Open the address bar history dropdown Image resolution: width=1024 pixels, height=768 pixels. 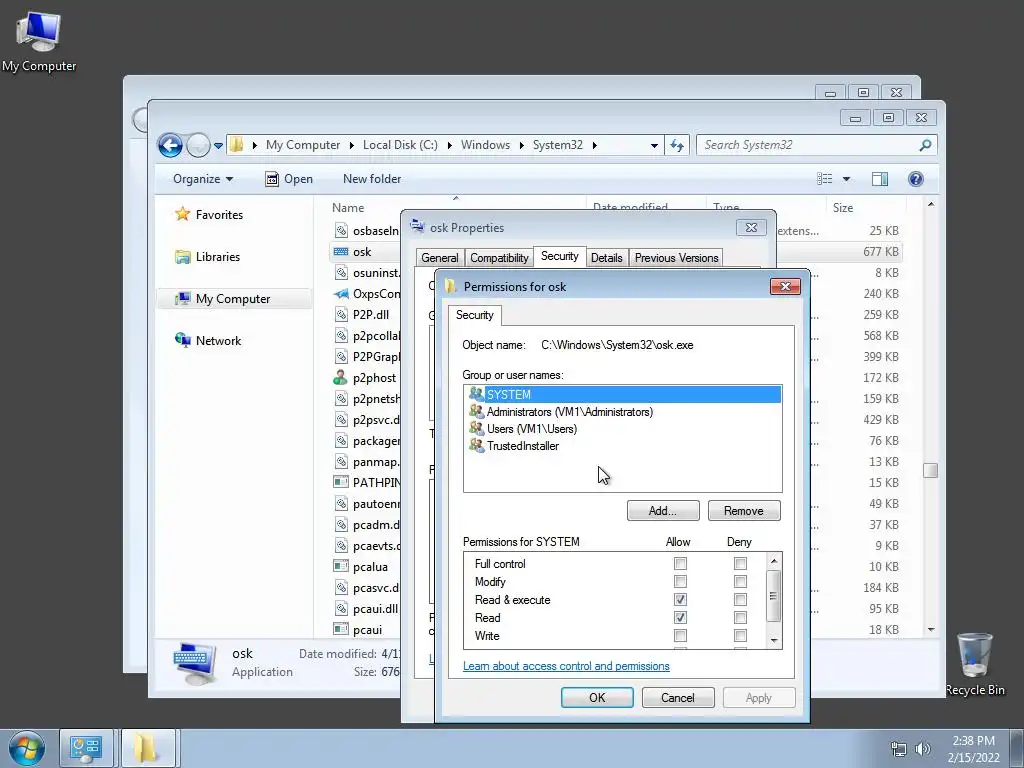pyautogui.click(x=654, y=145)
